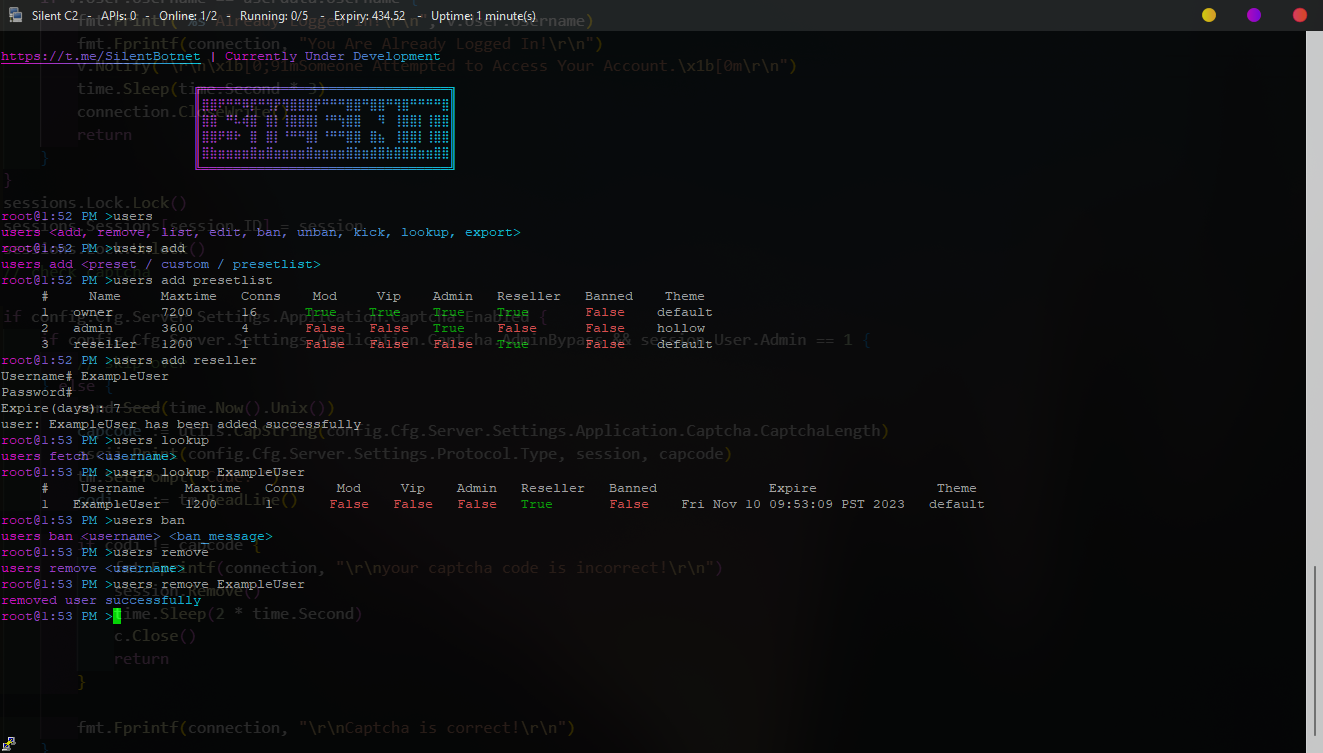The image size is (1323, 753).
Task: Click the '16' conns value in owner row
Action: pyautogui.click(x=249, y=312)
